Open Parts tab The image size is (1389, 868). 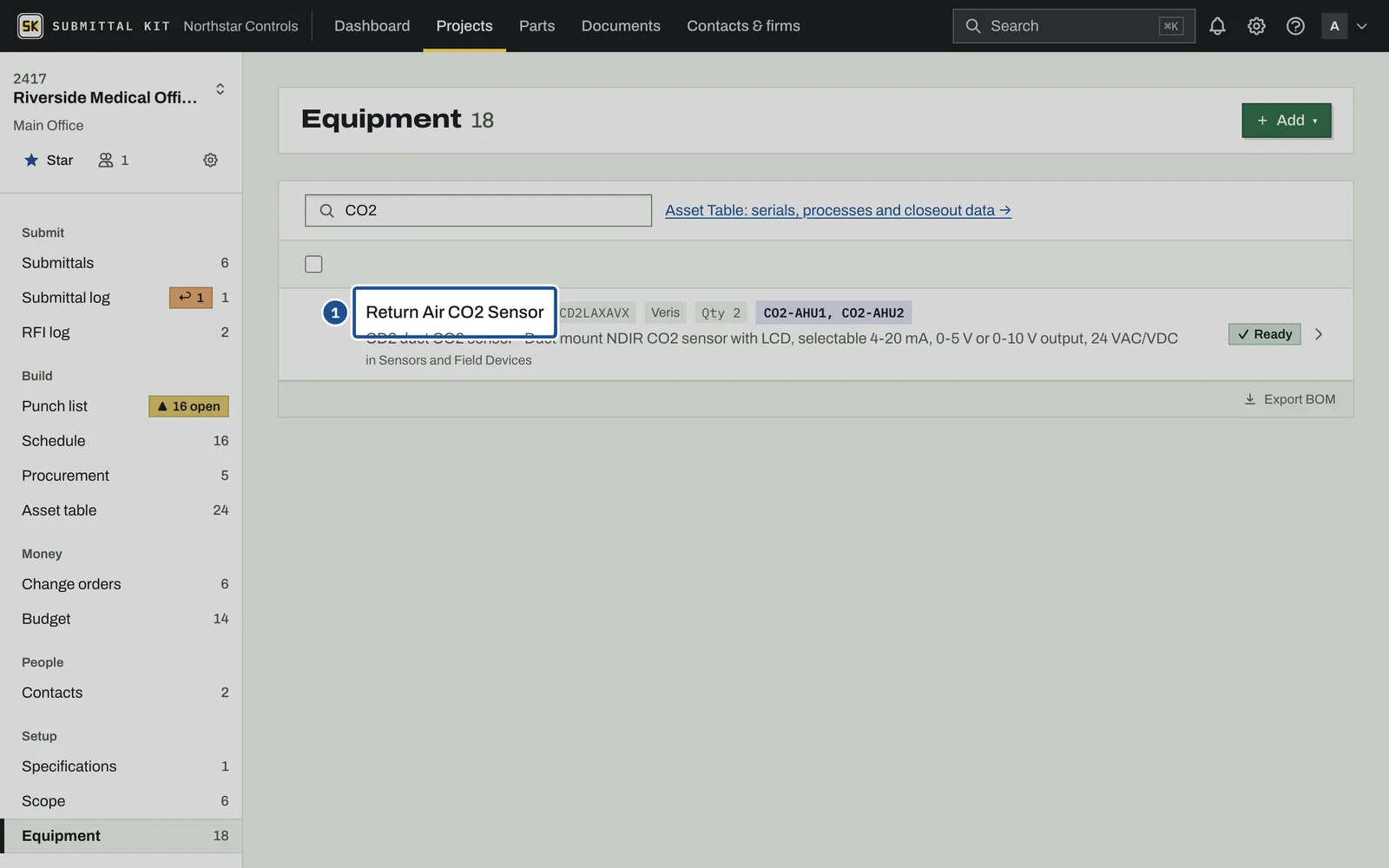537,26
